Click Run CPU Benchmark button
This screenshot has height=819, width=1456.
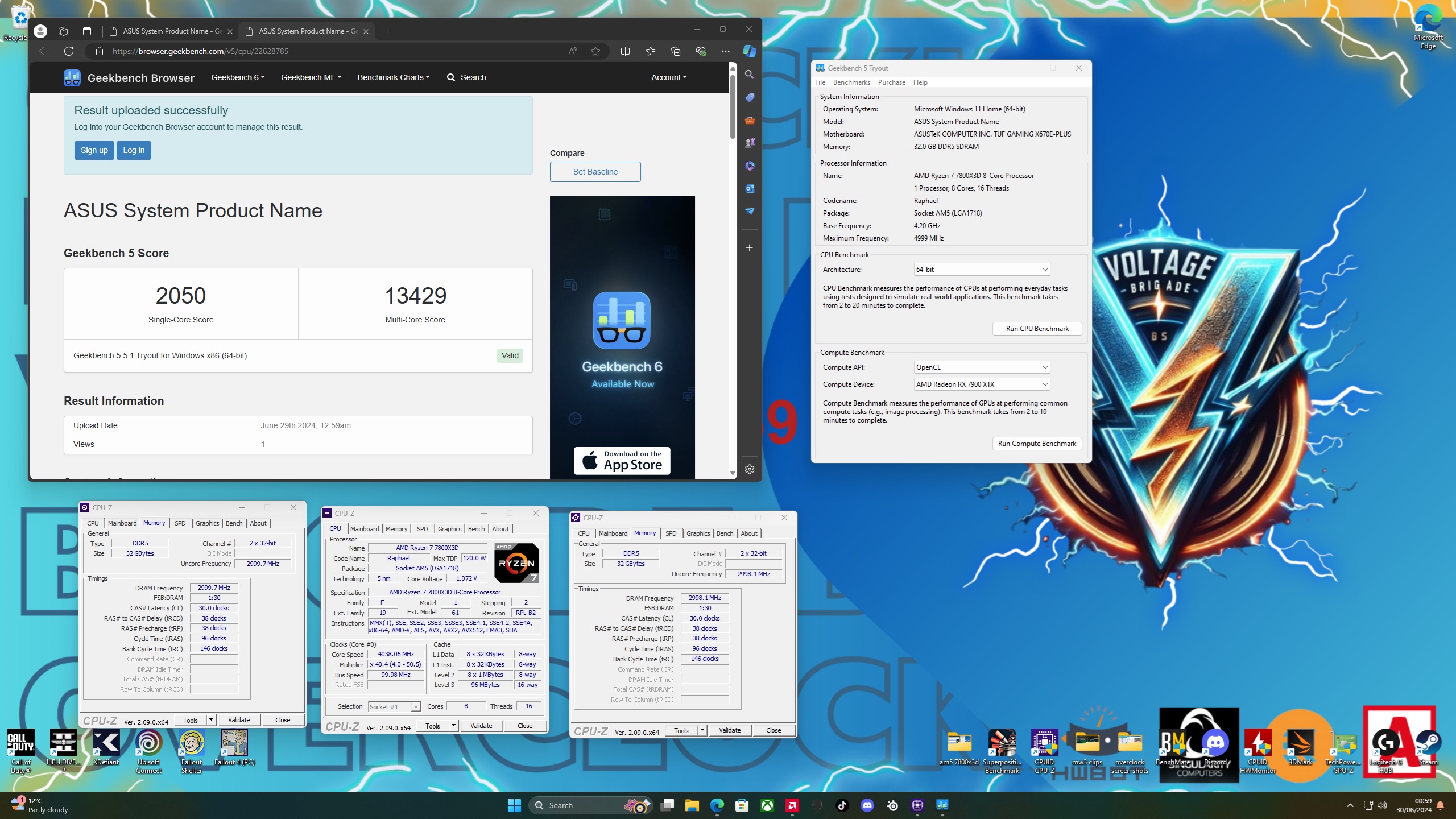pyautogui.click(x=1037, y=329)
